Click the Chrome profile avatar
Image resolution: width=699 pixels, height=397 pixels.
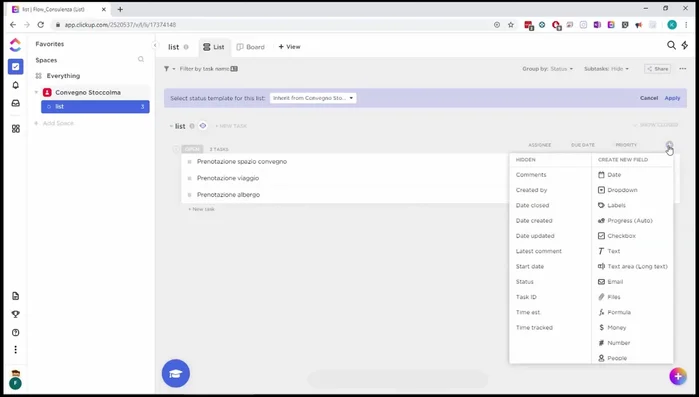(672, 25)
